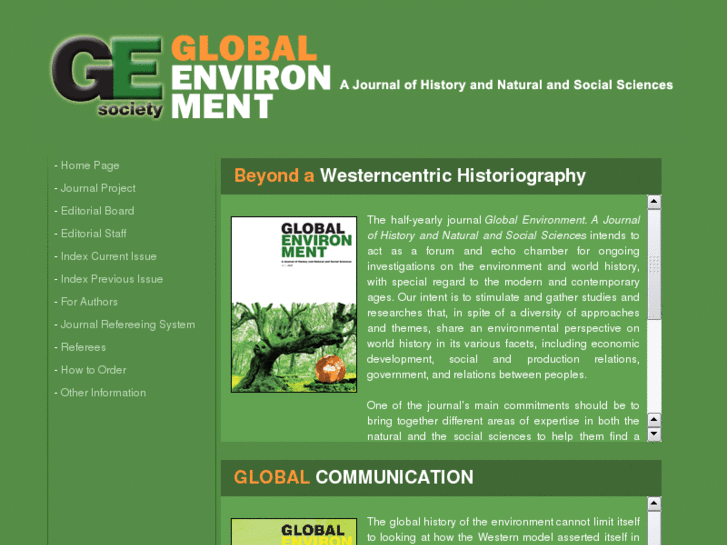Go to Journal Project page
Image resolution: width=727 pixels, height=545 pixels.
98,188
